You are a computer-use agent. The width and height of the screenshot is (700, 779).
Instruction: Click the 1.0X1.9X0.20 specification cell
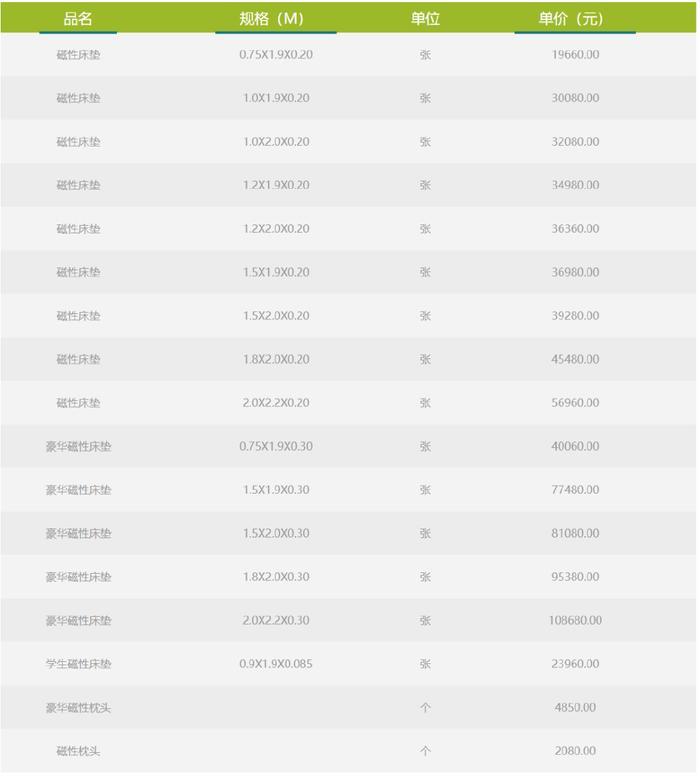click(275, 98)
